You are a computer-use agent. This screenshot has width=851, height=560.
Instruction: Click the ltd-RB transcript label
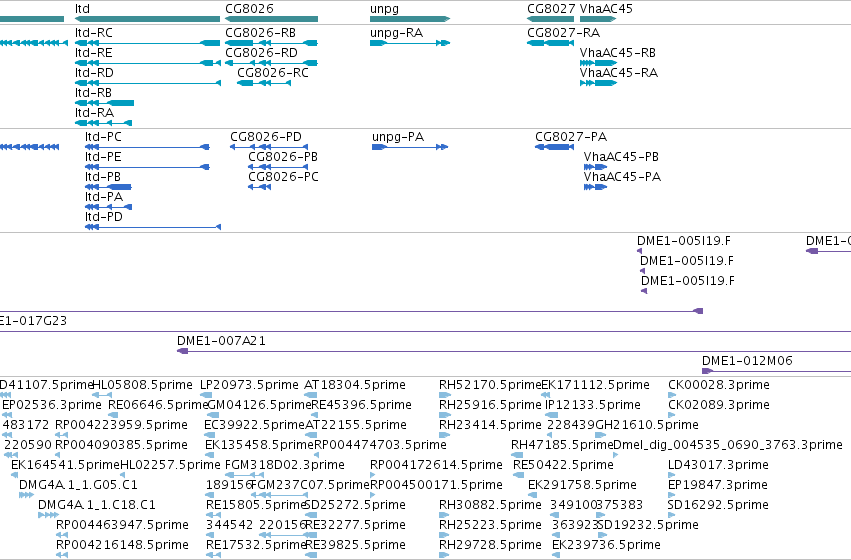(93, 93)
